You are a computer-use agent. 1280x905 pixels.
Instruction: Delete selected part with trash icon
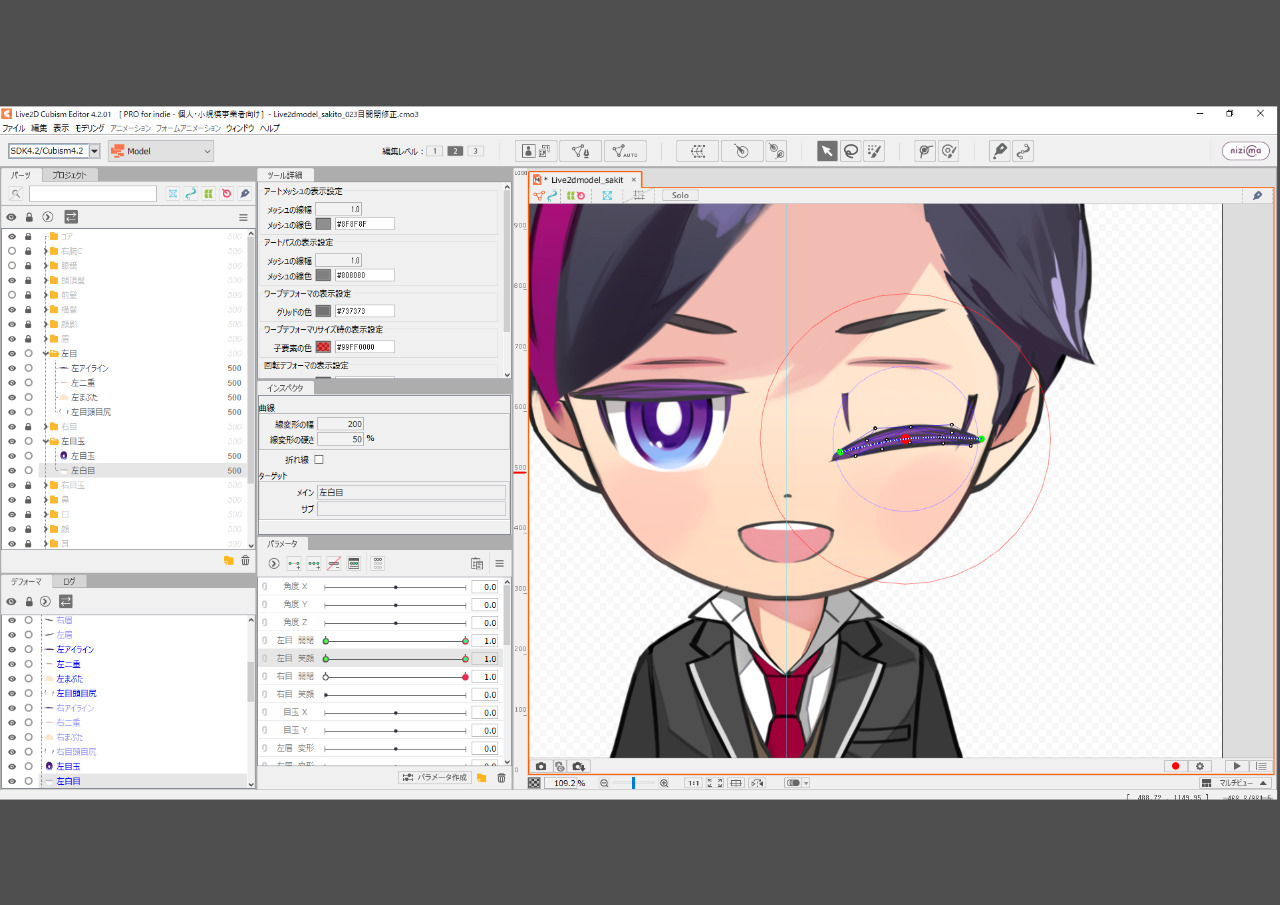(x=245, y=561)
